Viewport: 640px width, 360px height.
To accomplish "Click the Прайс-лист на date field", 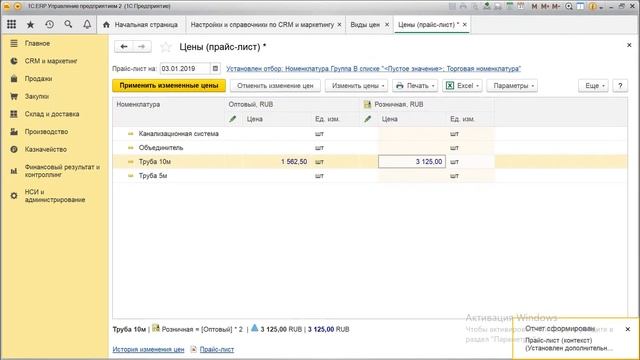I will click(185, 69).
